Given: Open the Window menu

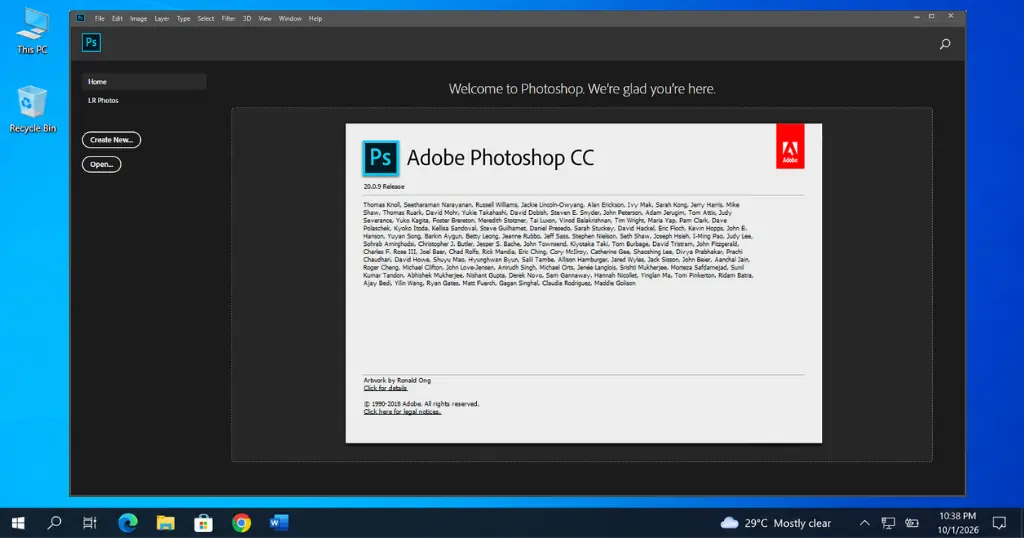Looking at the screenshot, I should tap(290, 18).
